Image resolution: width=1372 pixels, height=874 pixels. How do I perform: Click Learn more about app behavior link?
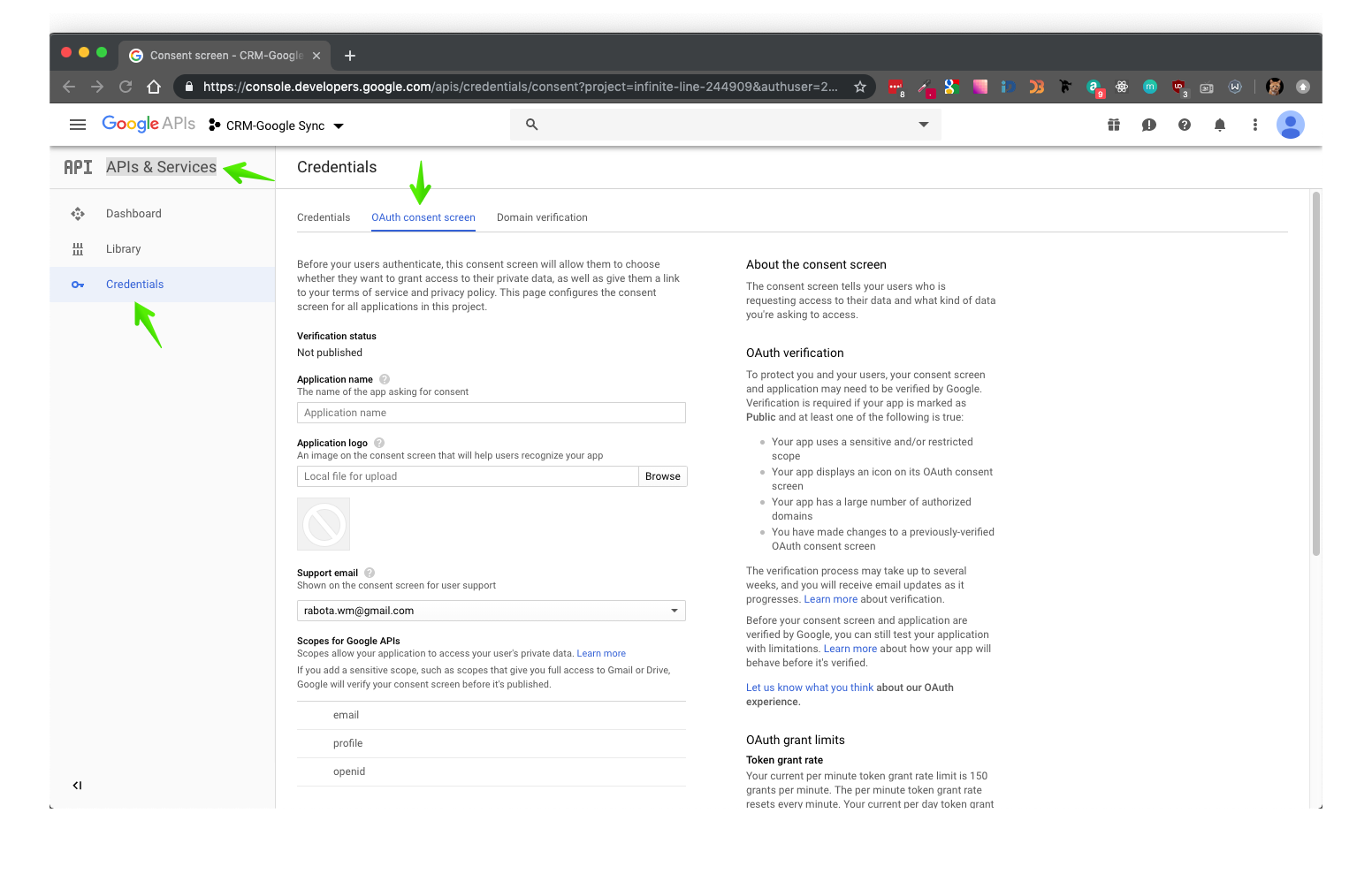(x=850, y=649)
